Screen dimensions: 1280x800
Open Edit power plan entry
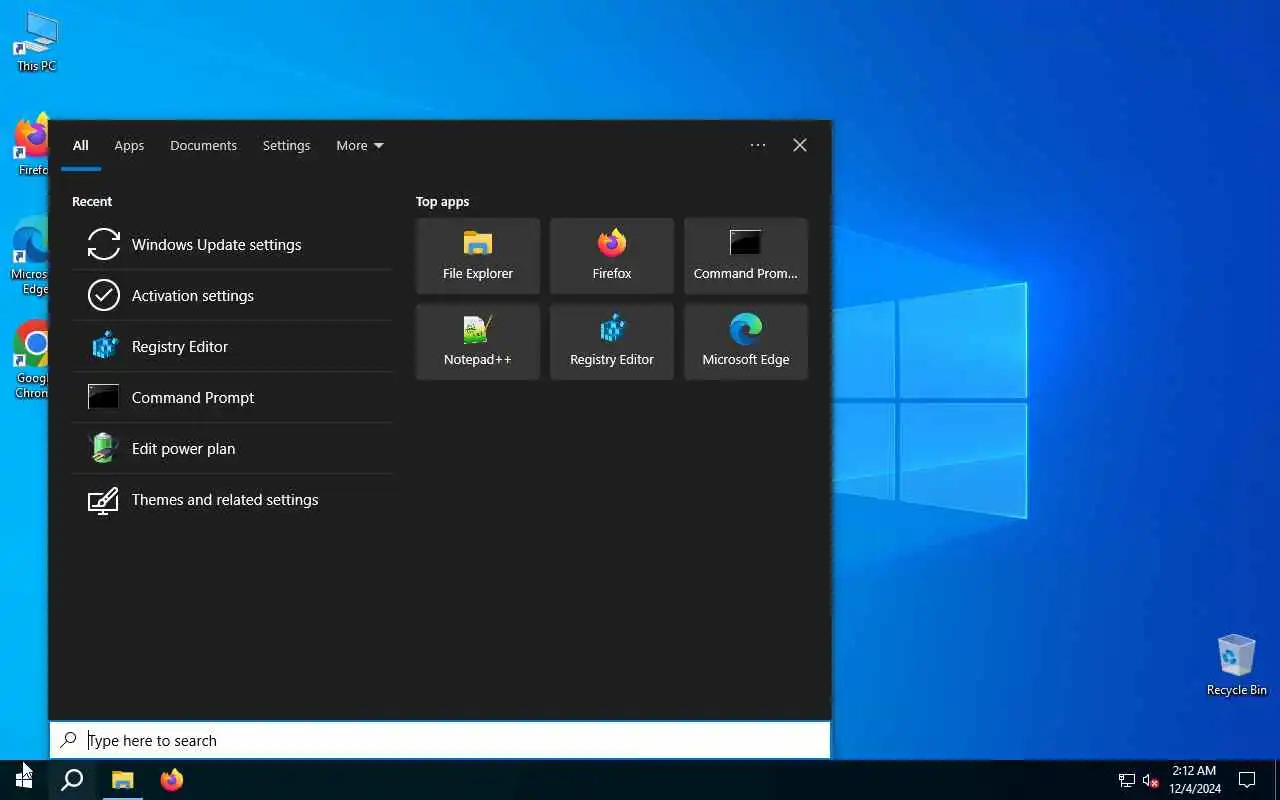click(x=232, y=448)
